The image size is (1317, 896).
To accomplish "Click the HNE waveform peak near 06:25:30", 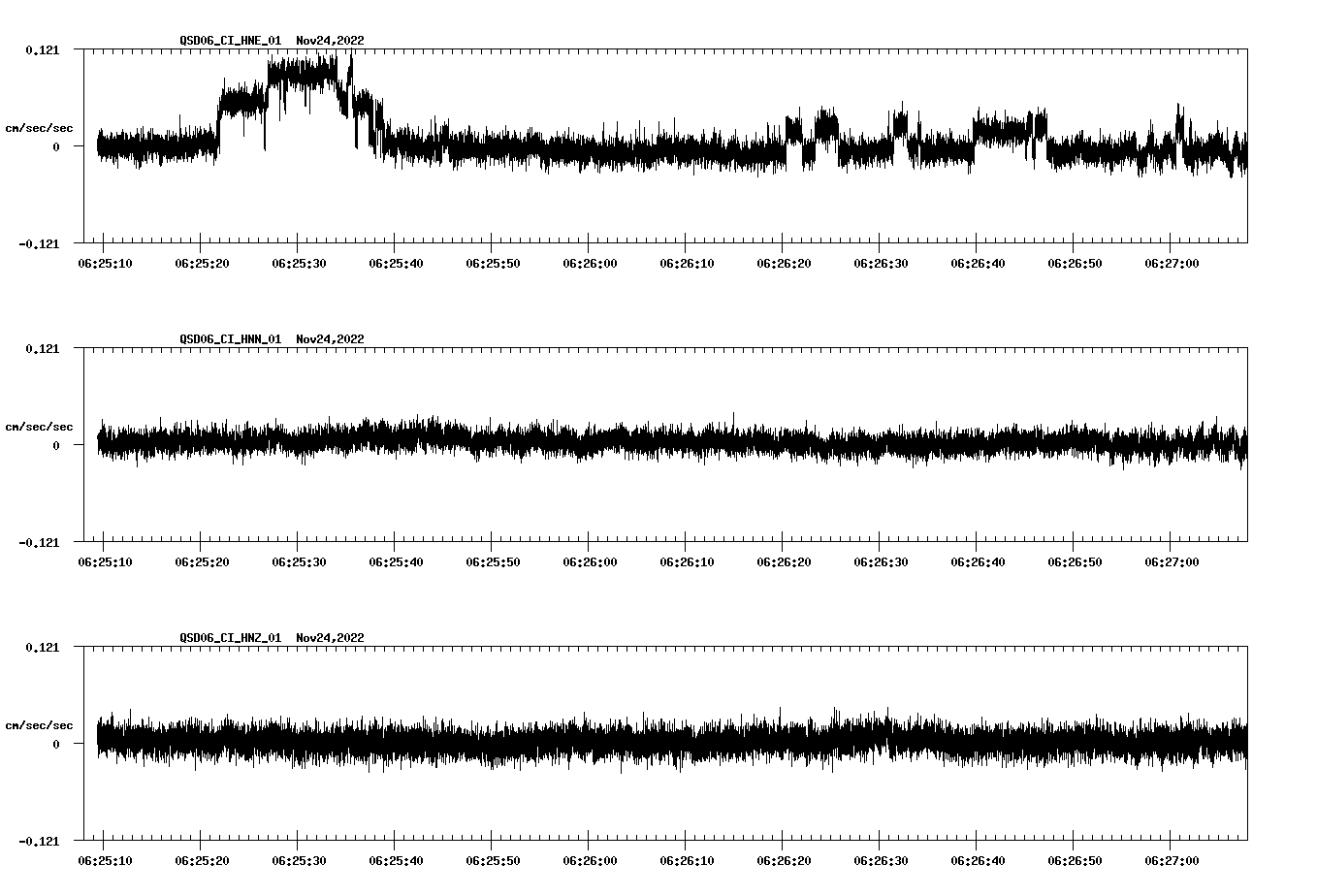I will coord(303,73).
